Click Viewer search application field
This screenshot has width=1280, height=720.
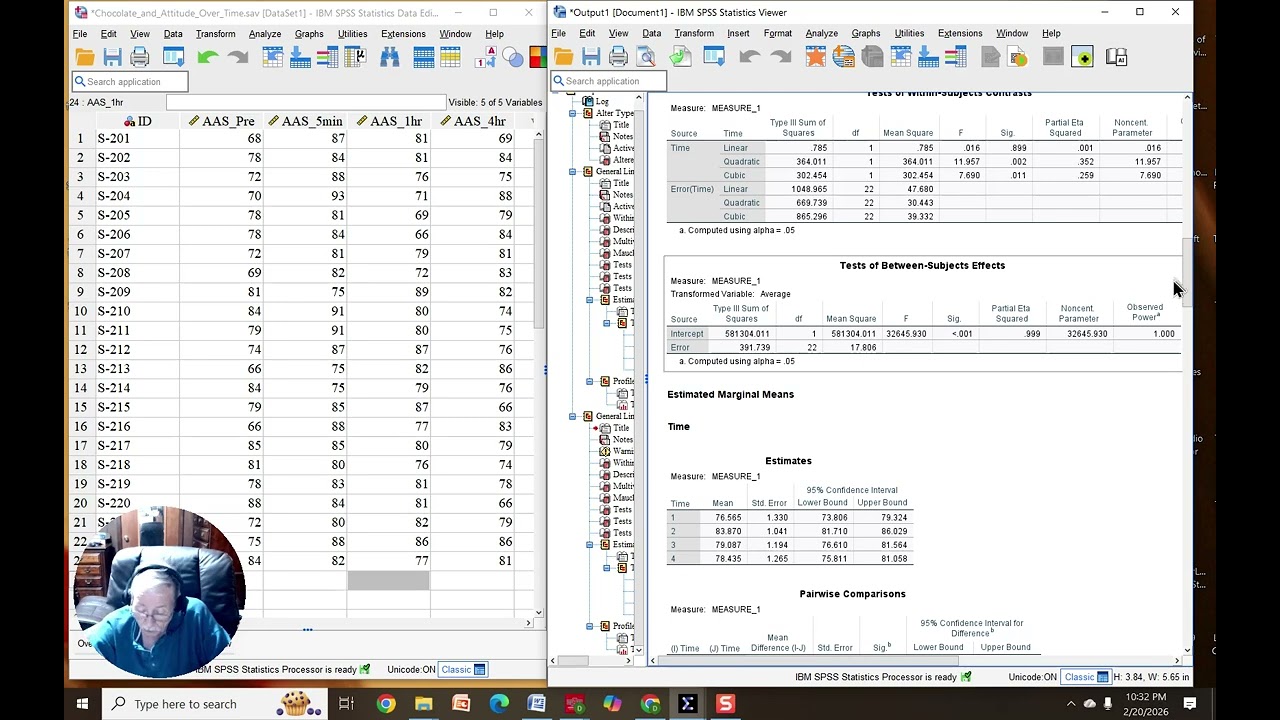(609, 81)
